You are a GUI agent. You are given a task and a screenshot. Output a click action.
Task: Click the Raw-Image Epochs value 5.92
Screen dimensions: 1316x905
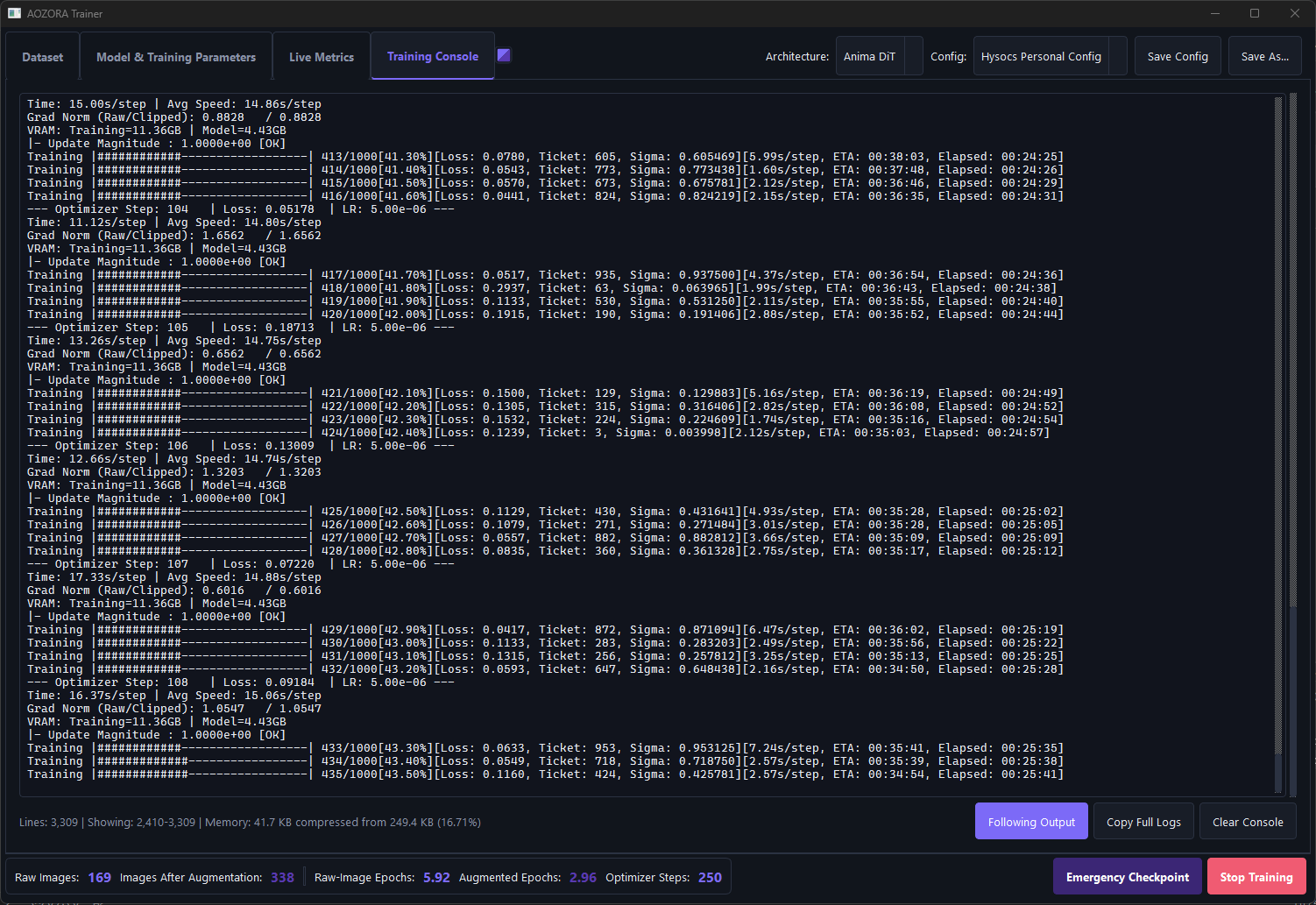436,877
